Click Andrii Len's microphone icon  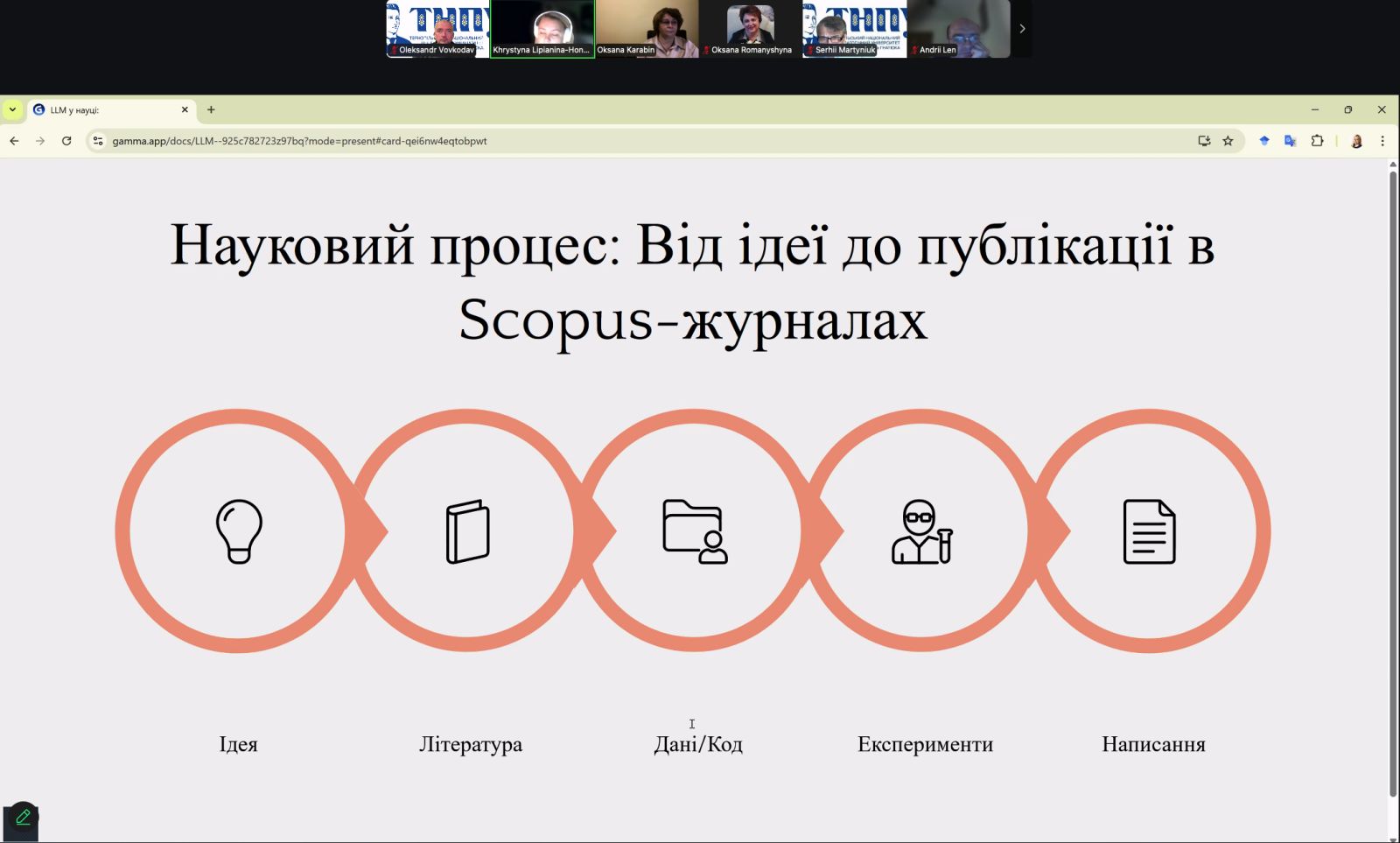(x=913, y=50)
